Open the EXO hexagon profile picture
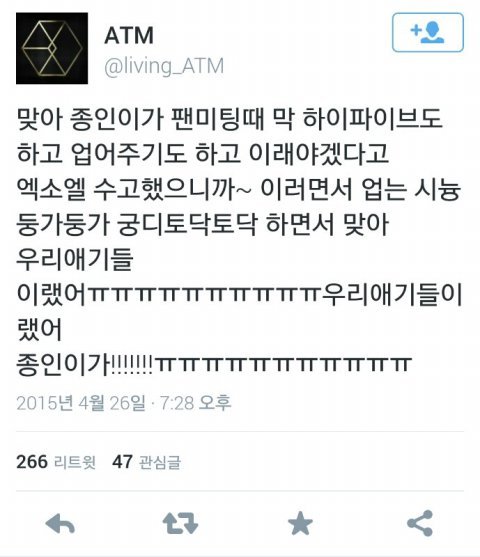The height and width of the screenshot is (557, 480). [x=52, y=48]
